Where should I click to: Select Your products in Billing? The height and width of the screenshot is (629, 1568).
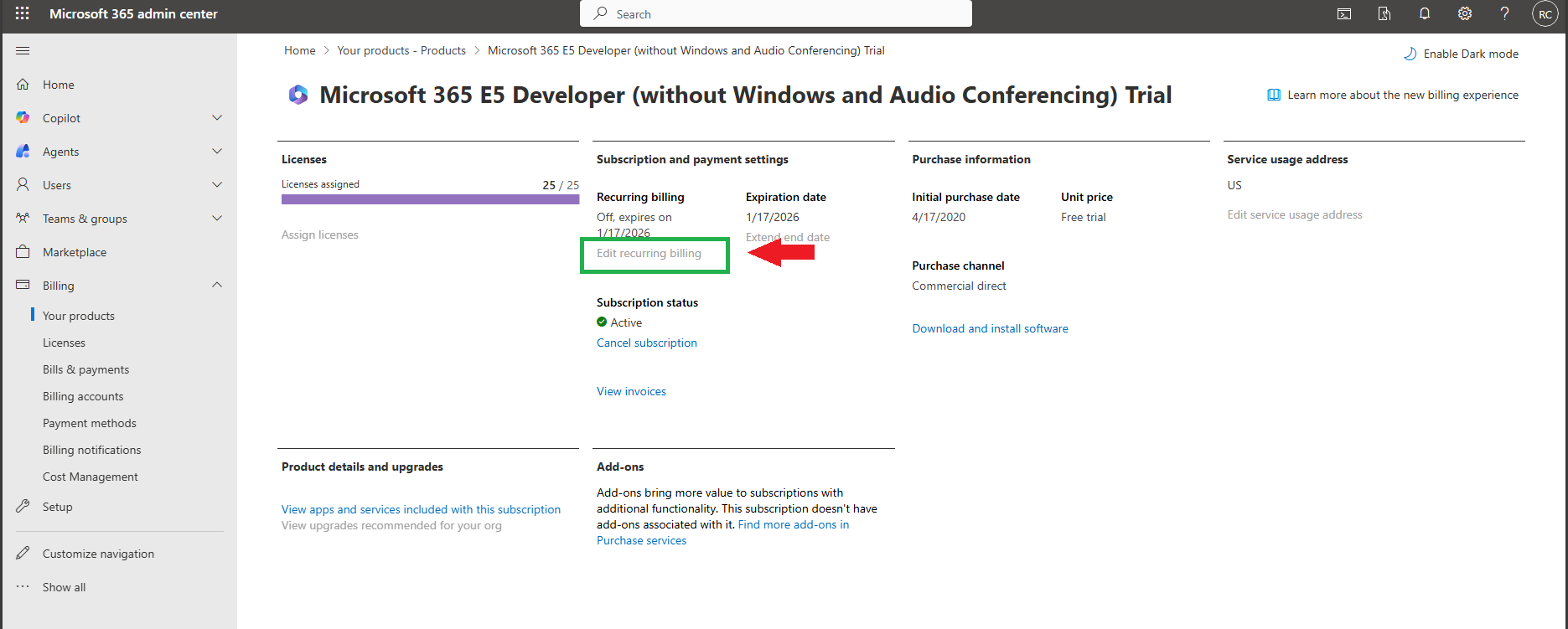[x=79, y=316]
